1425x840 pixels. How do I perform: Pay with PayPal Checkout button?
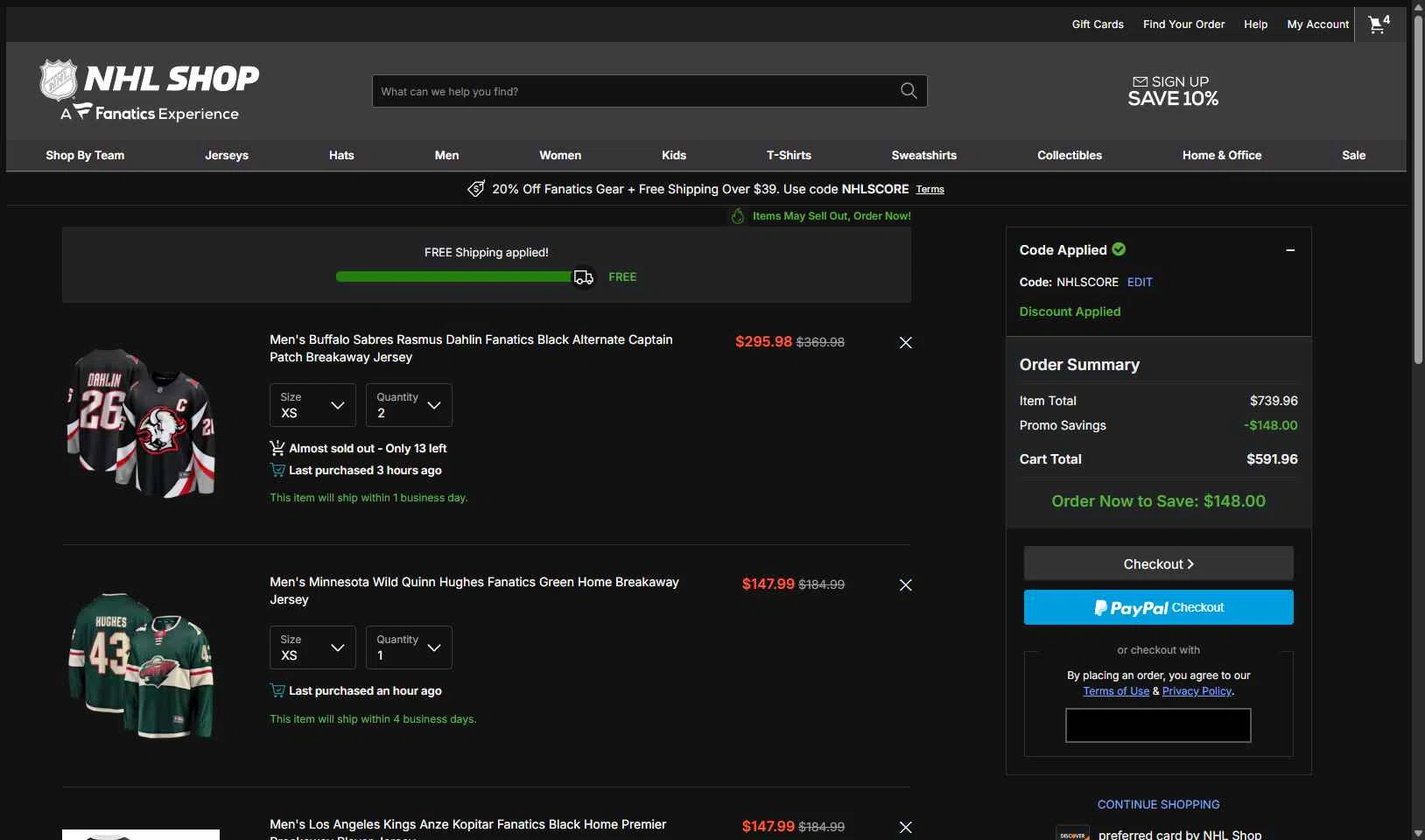tap(1159, 607)
